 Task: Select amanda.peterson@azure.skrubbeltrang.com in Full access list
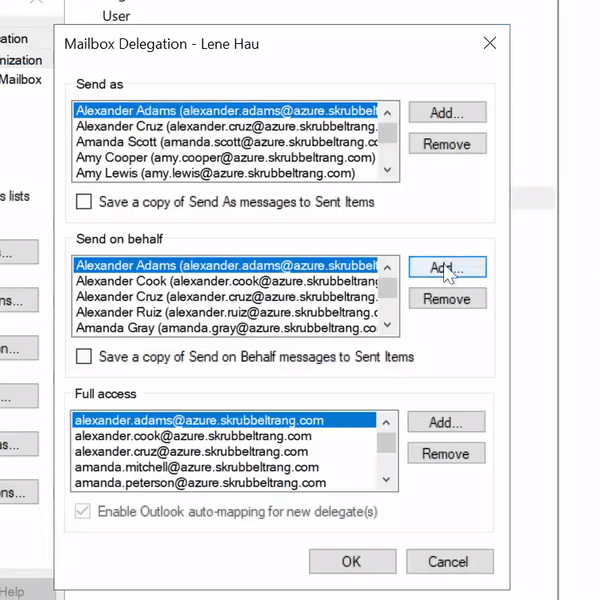coord(225,483)
